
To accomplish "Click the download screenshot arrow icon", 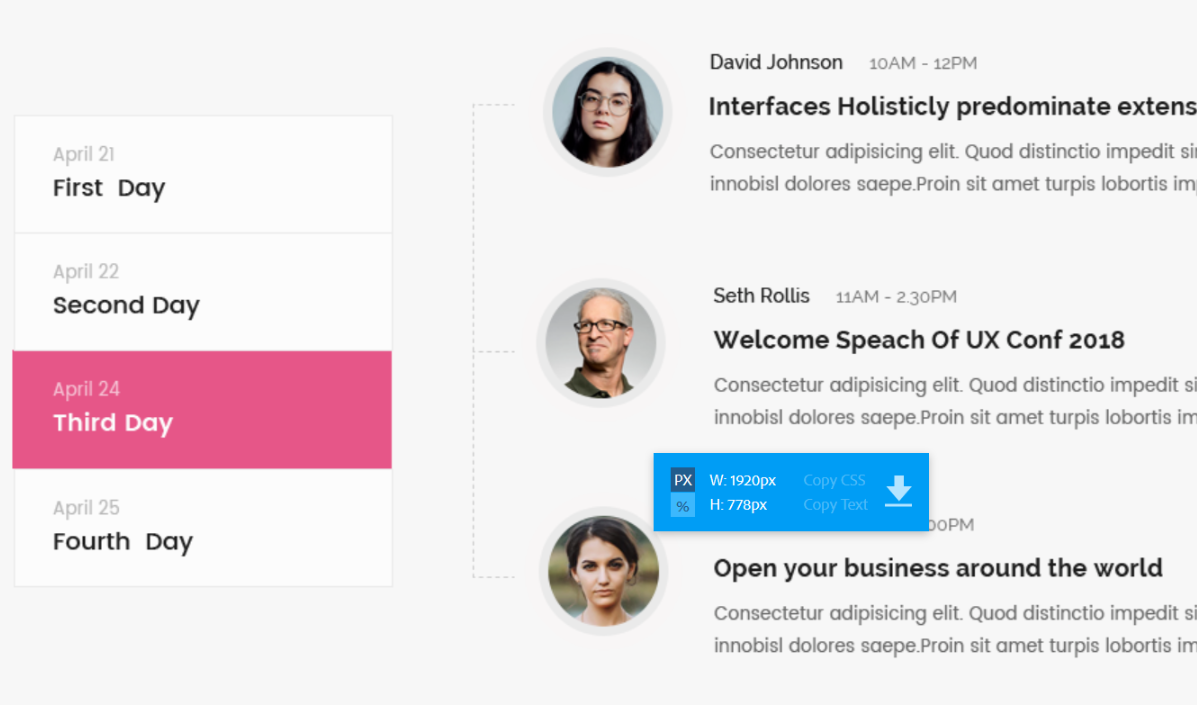I will coord(898,490).
